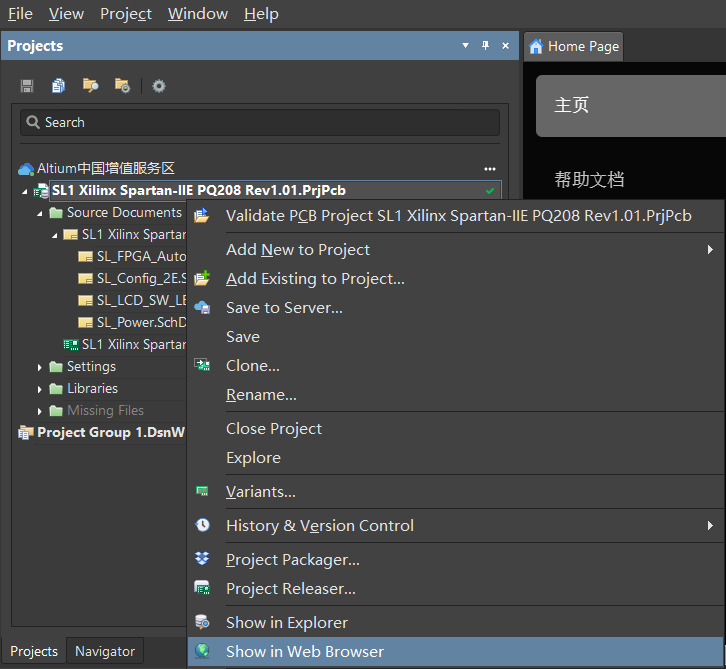Image resolution: width=726 pixels, height=669 pixels.
Task: Click the History clock icon
Action: click(x=202, y=525)
